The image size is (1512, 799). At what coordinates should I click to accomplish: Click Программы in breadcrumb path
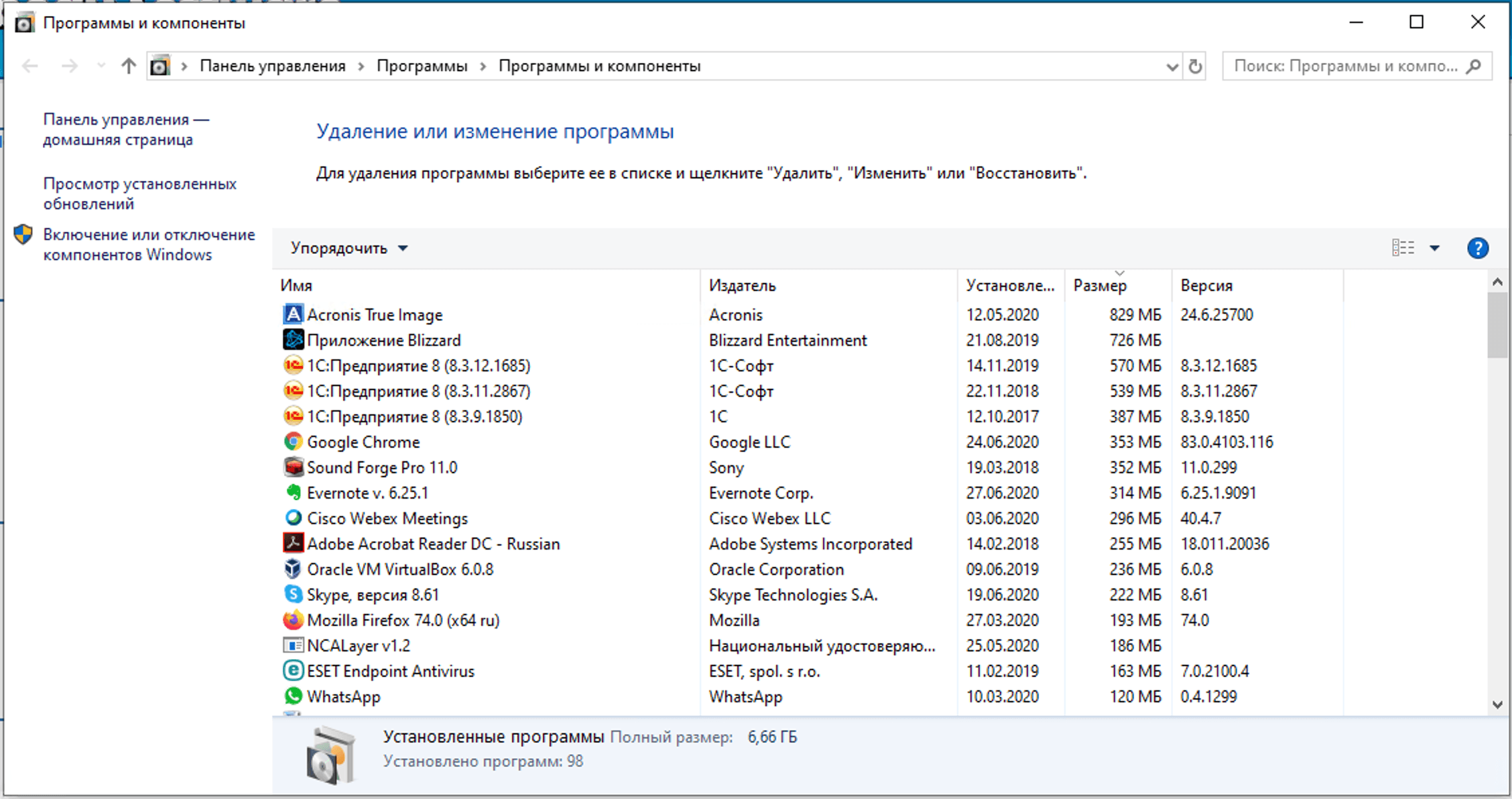click(422, 66)
